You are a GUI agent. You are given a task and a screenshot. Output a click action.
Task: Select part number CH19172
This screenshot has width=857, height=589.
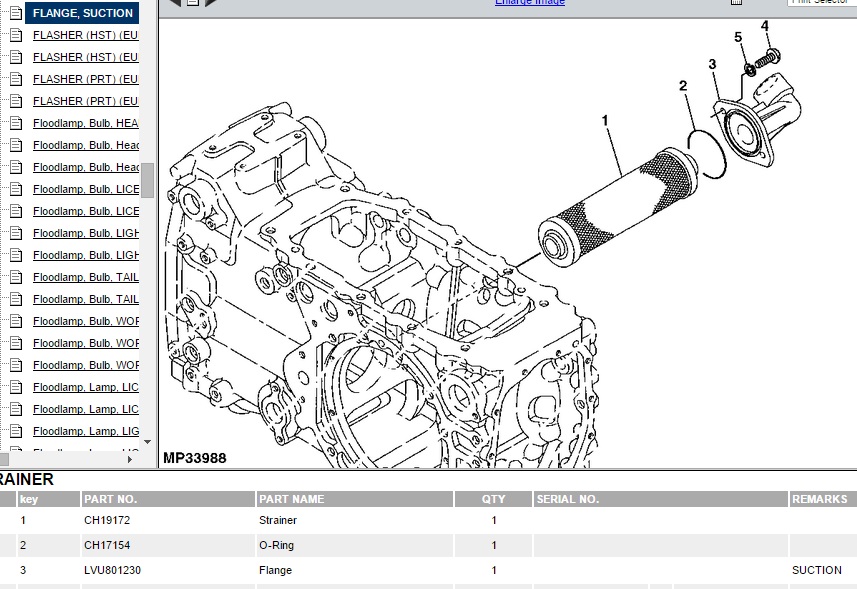click(x=107, y=520)
